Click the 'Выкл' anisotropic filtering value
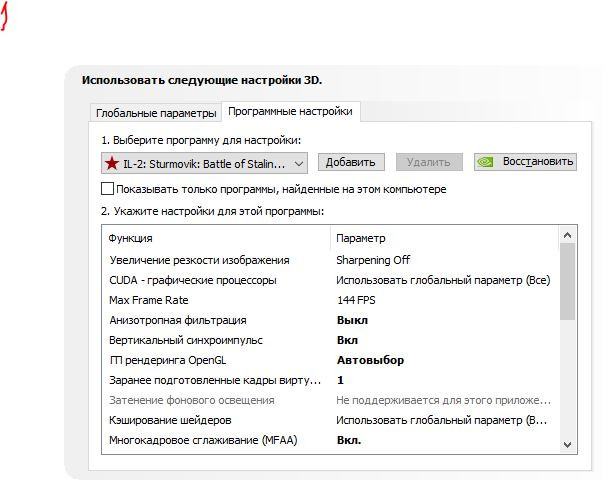 [352, 320]
